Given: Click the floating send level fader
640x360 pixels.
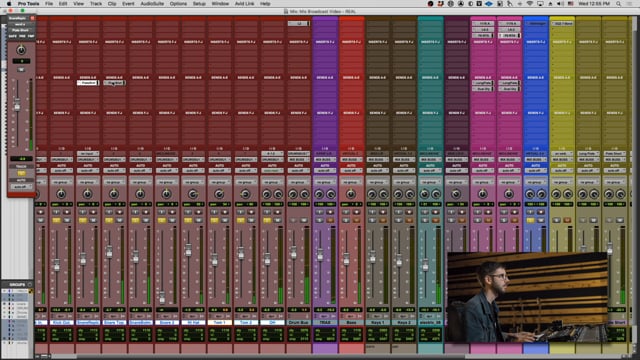Looking at the screenshot, I should 17,104.
